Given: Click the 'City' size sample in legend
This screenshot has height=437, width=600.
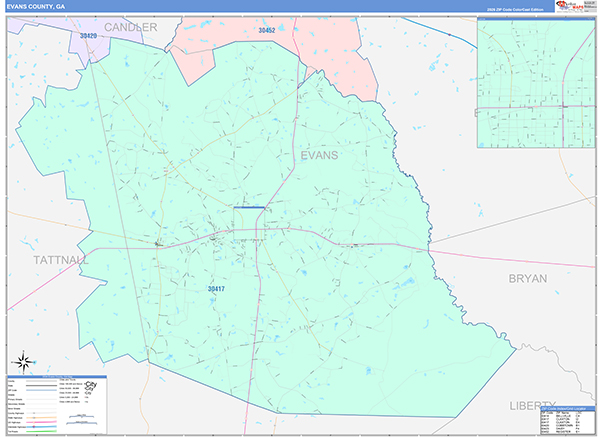Looking at the screenshot, I should [x=91, y=384].
